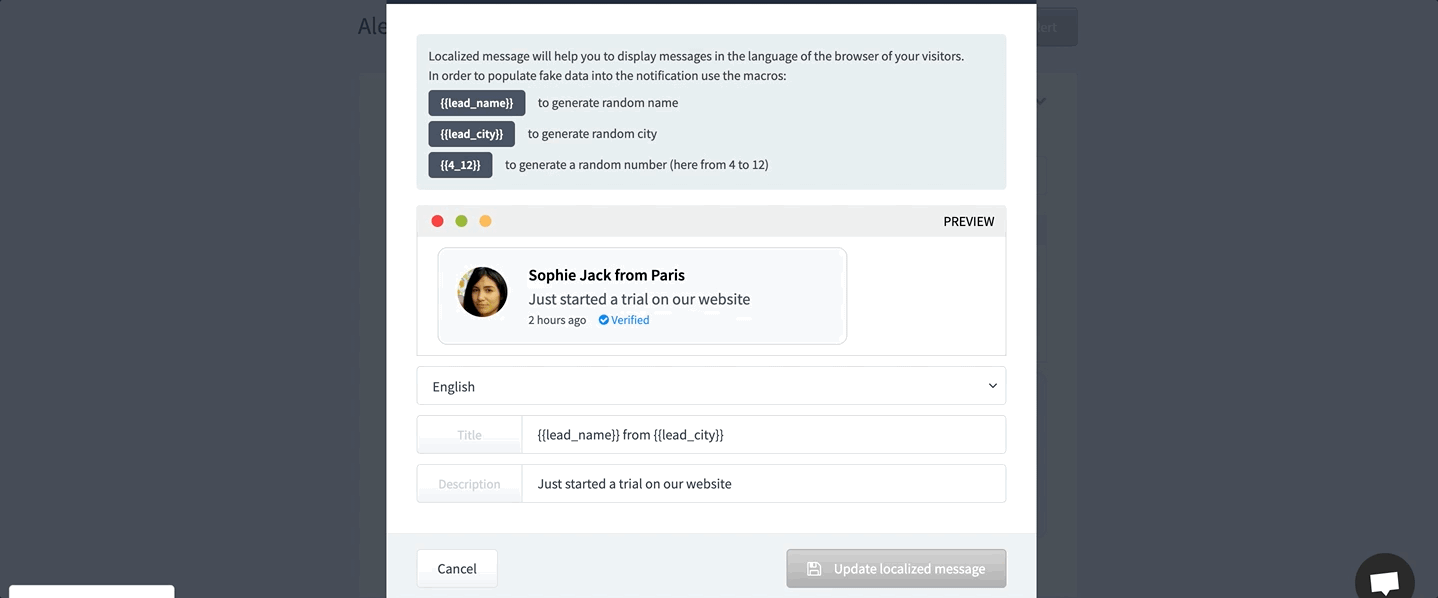This screenshot has width=1438, height=598.
Task: Click the Description field label
Action: pyautogui.click(x=469, y=484)
